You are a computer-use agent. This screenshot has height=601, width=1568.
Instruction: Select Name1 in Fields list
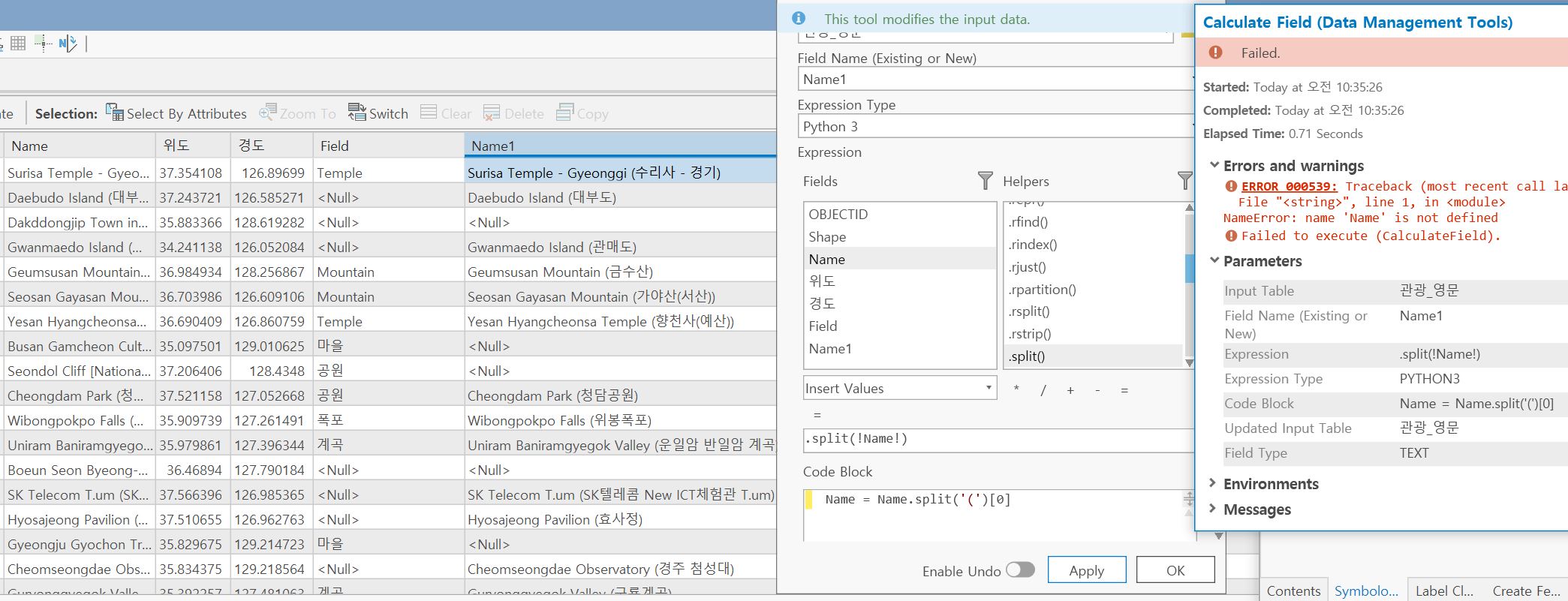point(899,348)
